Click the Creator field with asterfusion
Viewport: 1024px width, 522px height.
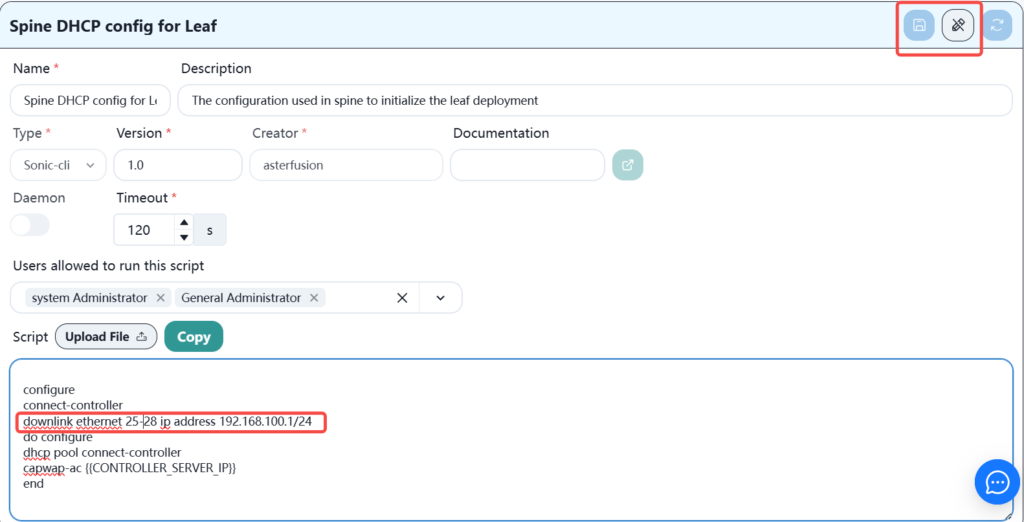click(345, 165)
